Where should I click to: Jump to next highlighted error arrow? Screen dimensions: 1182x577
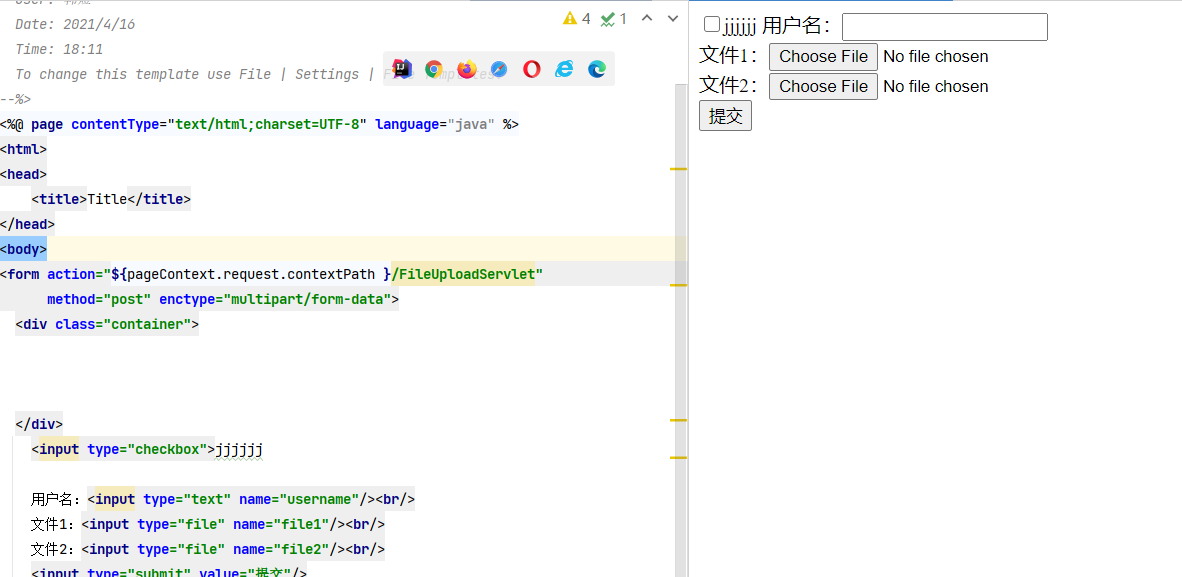point(673,19)
